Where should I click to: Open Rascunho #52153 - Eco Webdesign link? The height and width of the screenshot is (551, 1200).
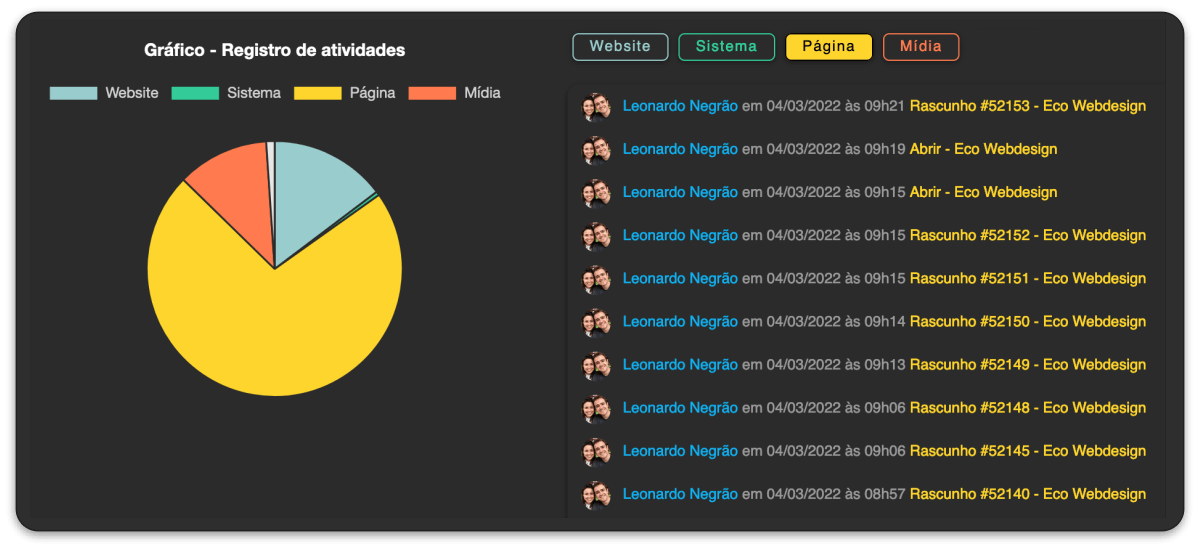pos(1028,106)
